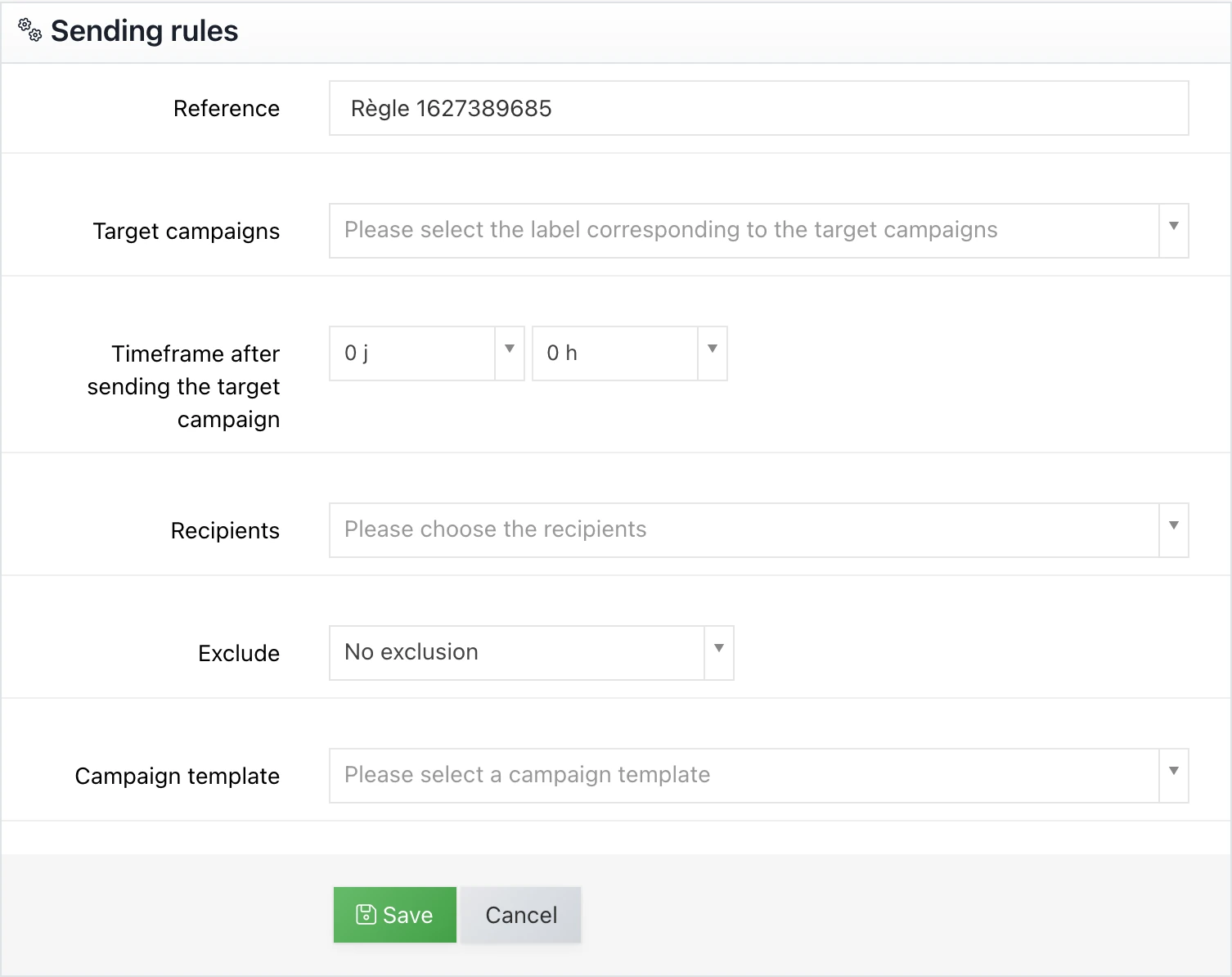Click the Cancel button
Image resolution: width=1232 pixels, height=977 pixels.
520,914
